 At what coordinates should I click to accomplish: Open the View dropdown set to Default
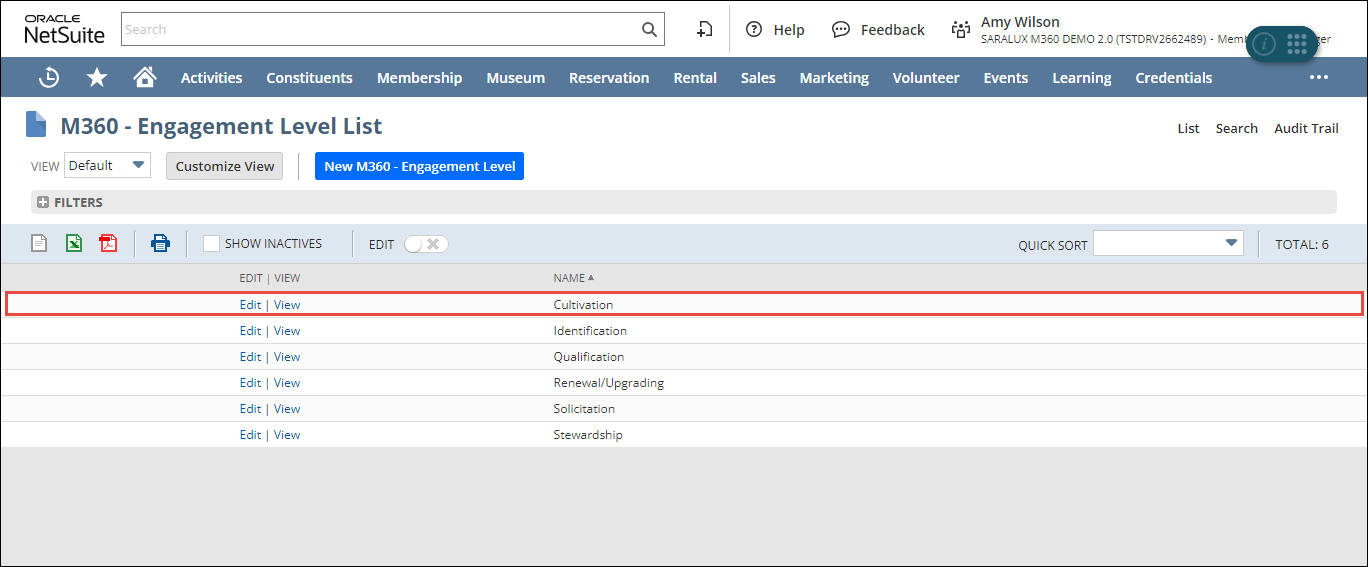click(x=107, y=166)
